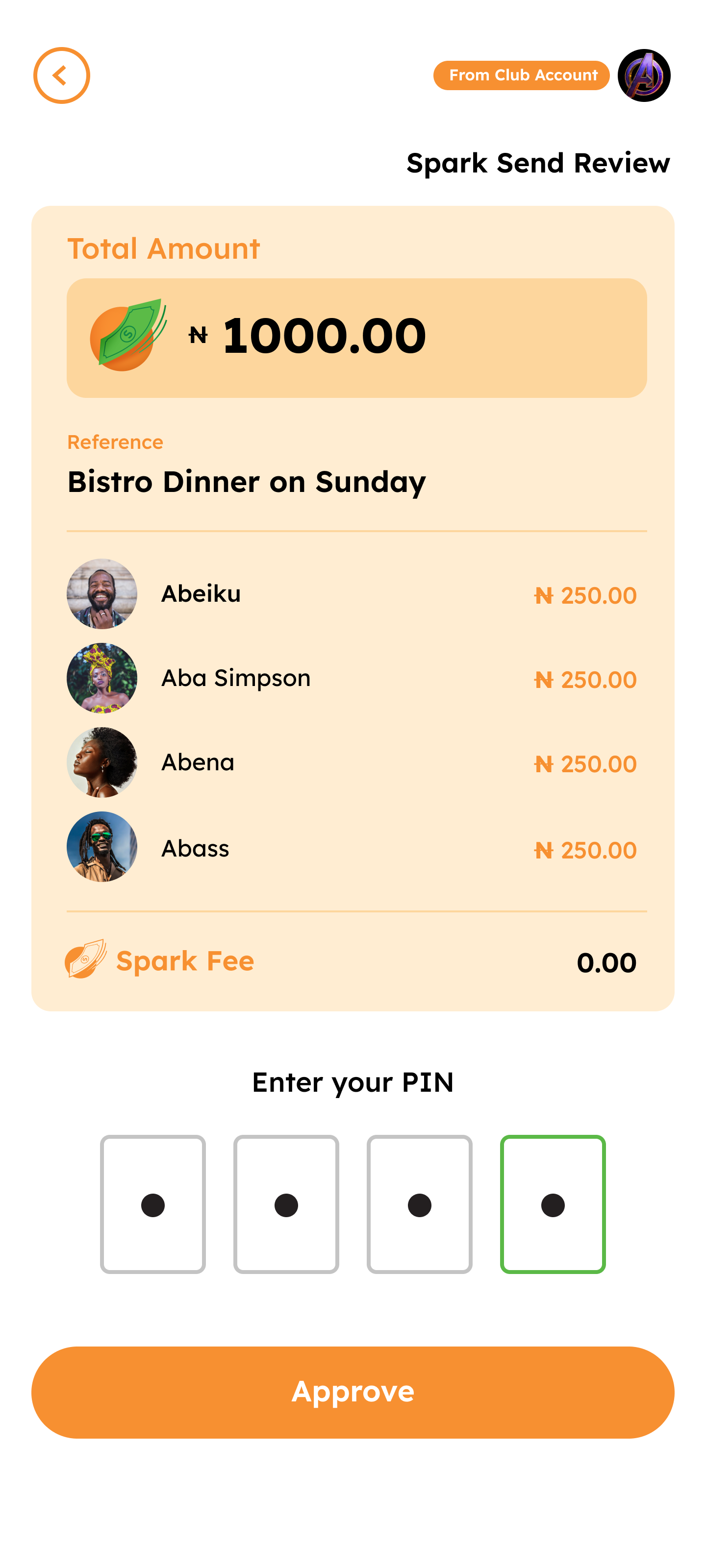Select Abeiku's profile photo
Screen dimensions: 706x1568
[x=101, y=593]
